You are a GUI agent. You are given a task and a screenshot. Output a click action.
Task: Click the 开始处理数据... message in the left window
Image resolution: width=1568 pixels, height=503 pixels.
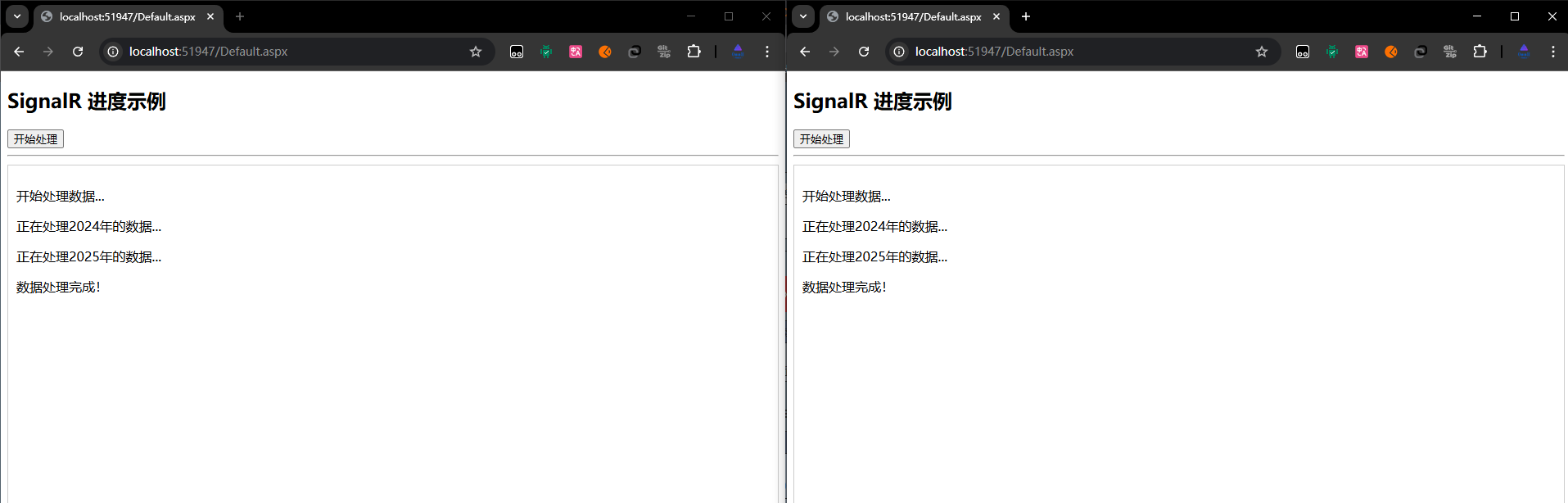61,197
